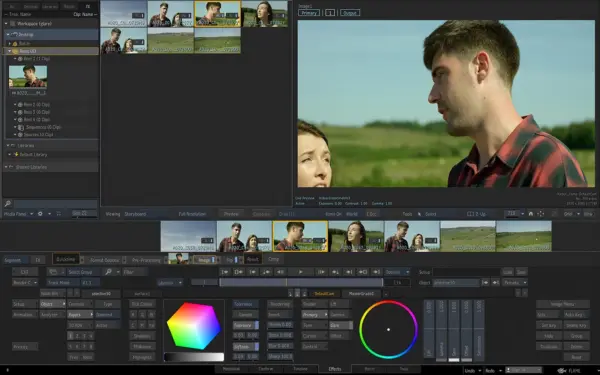
Task: Click the magnifier icon beside Select Group
Action: 108,272
